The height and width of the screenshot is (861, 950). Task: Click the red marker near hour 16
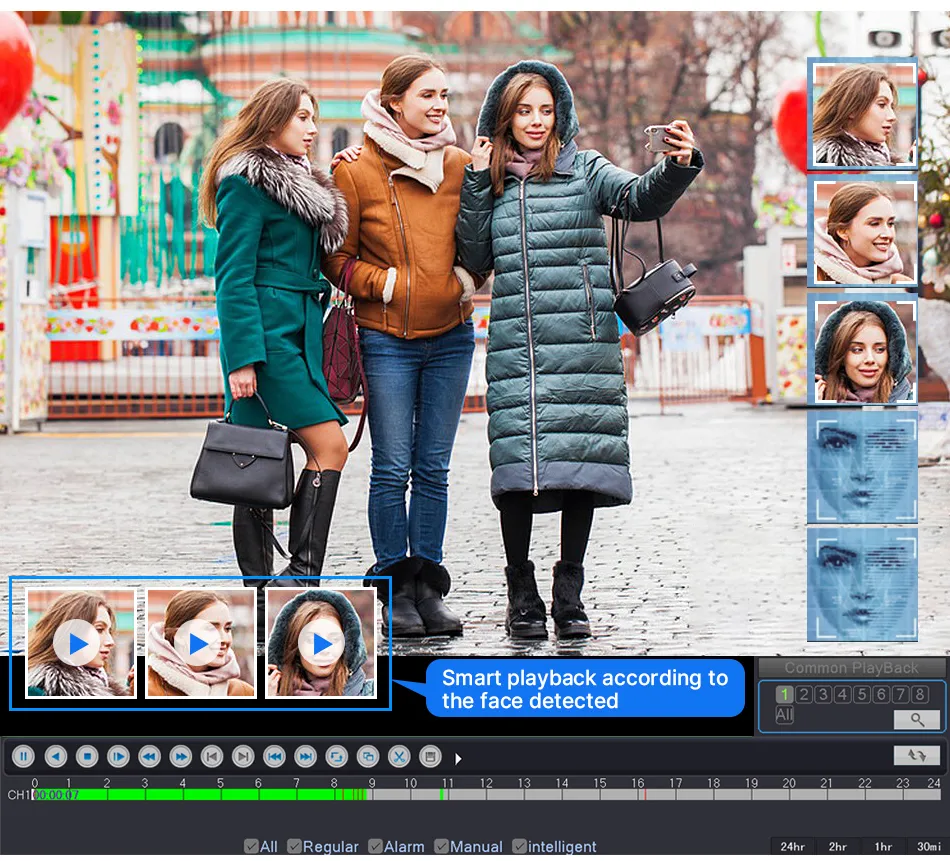pos(645,794)
